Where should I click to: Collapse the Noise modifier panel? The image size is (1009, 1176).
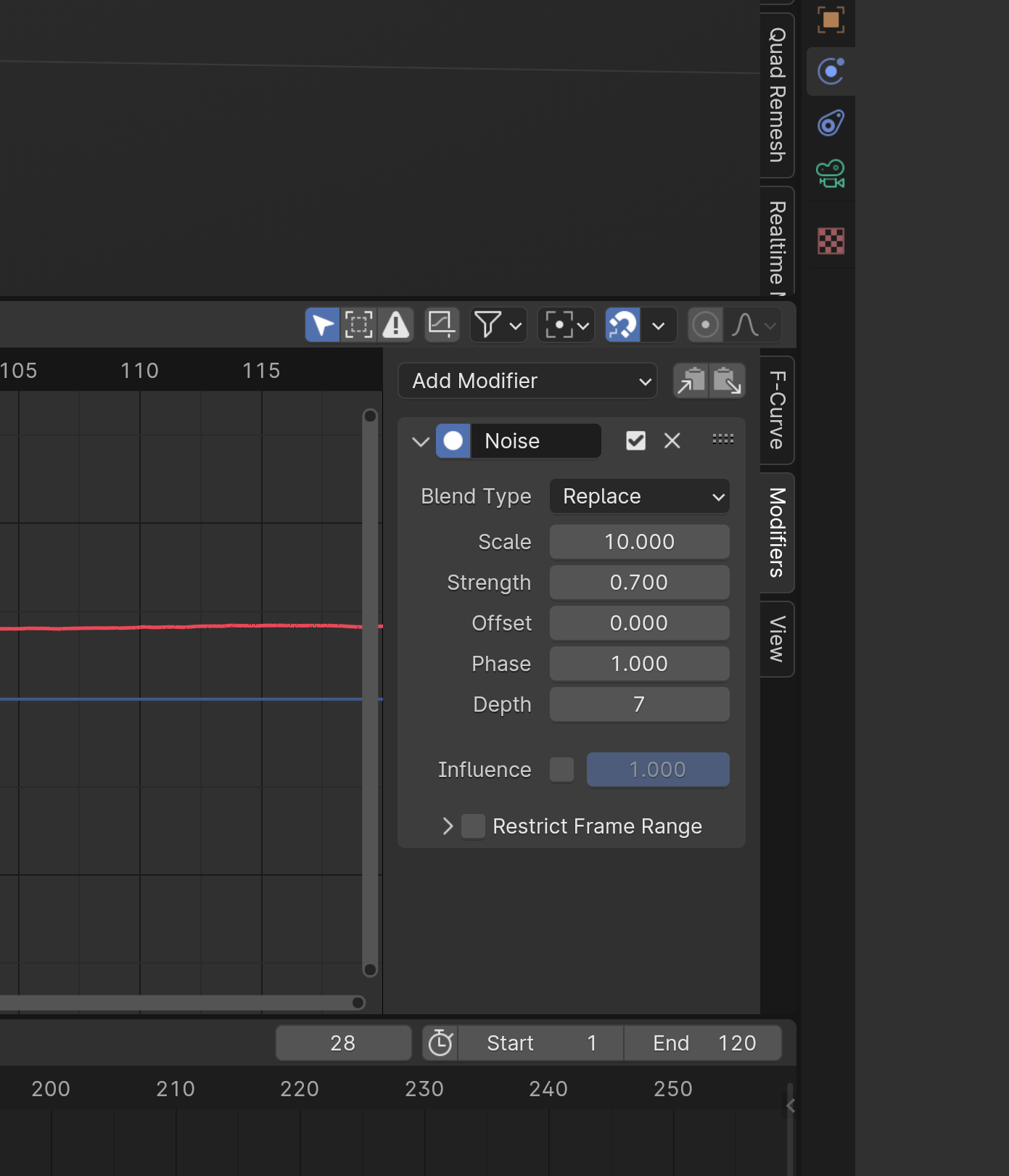421,441
